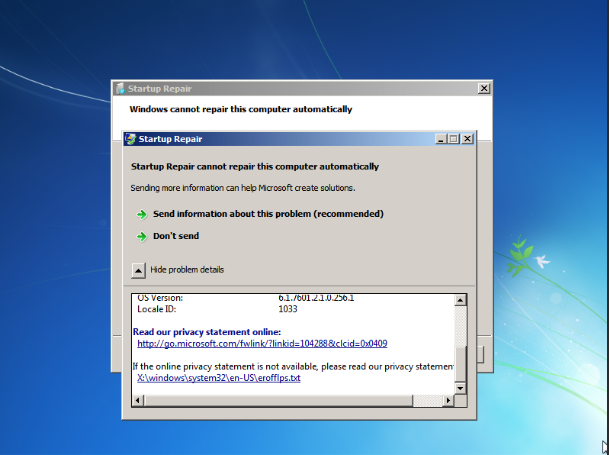Screen dimensions: 609x455
Task: Click the green arrow beside Send information
Action: click(142, 214)
